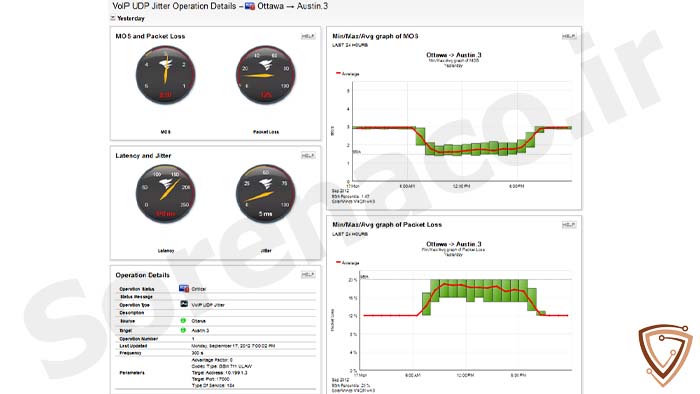Viewport: 700px width, 394px height.
Task: Click the green status icon next to Ottawa source
Action: pyautogui.click(x=183, y=321)
